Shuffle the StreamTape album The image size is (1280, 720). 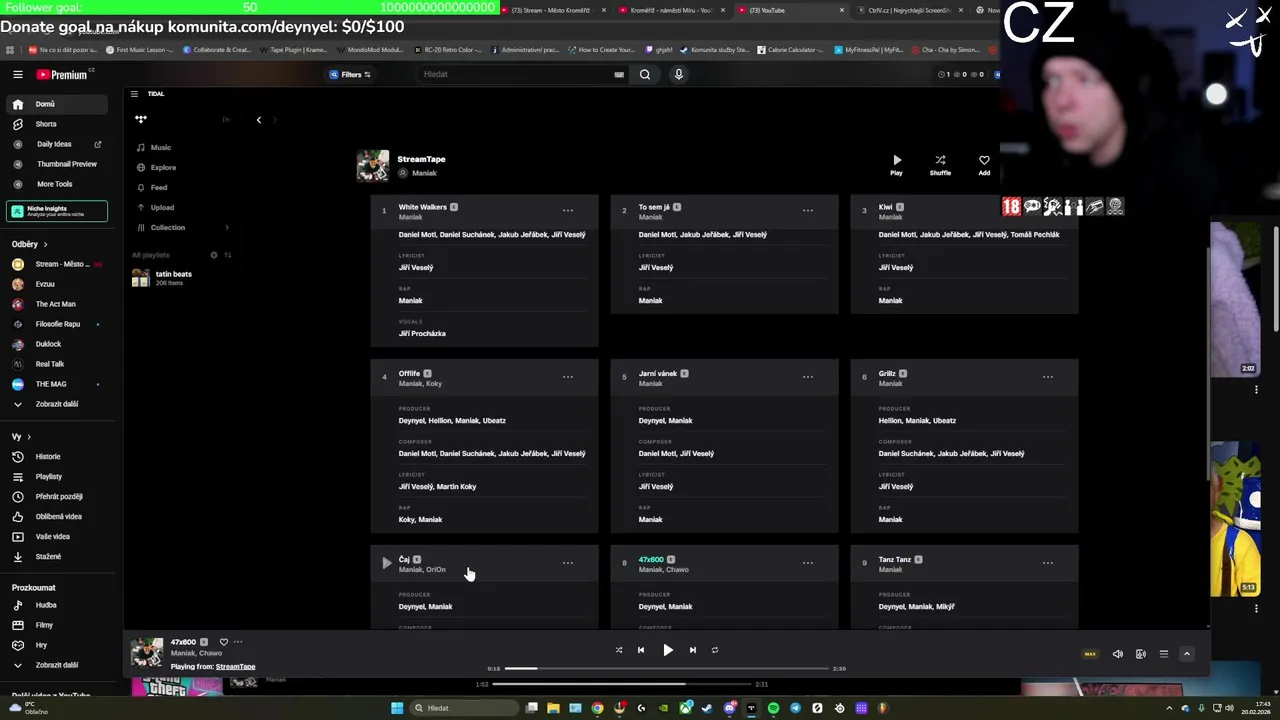coord(940,164)
